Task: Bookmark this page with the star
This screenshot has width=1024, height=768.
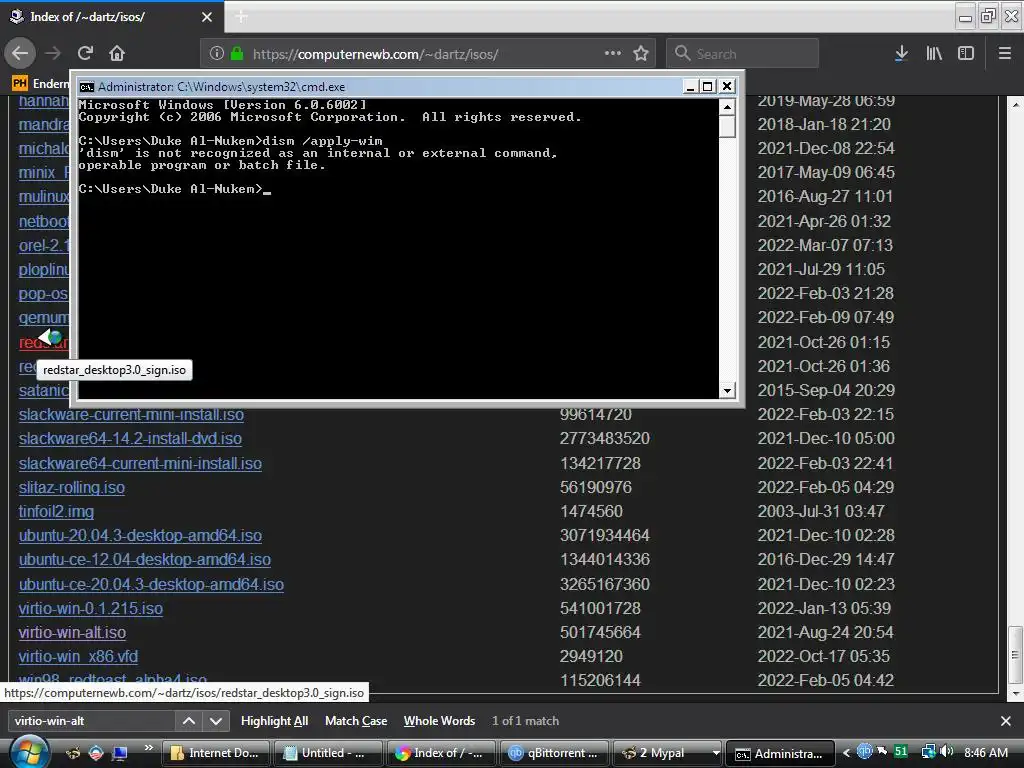Action: point(641,54)
